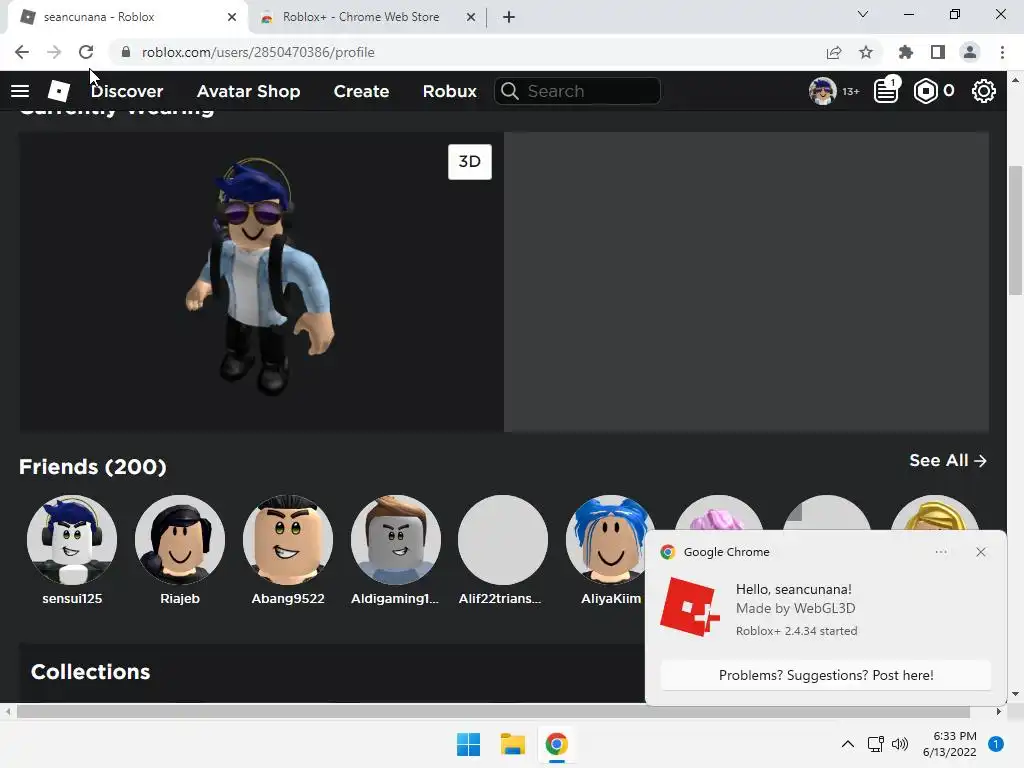Click the Hello, seancunana! notification text
Image resolution: width=1024 pixels, height=768 pixels.
[x=793, y=589]
